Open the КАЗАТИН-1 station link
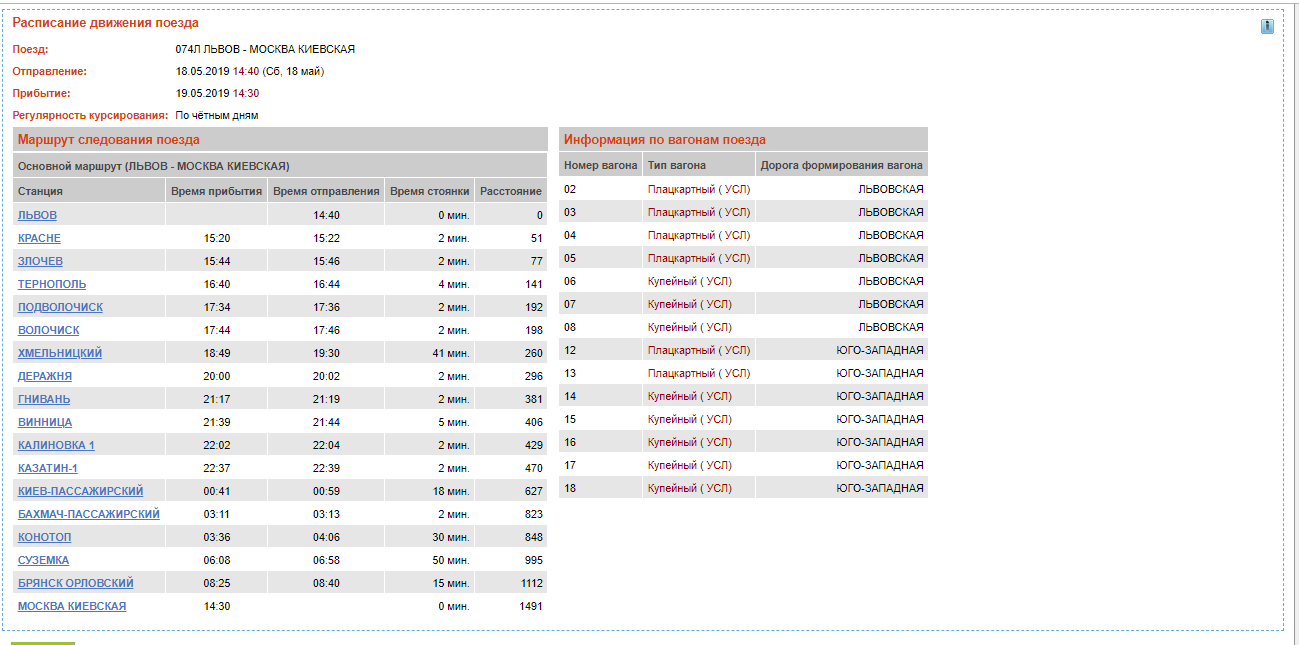 47,468
